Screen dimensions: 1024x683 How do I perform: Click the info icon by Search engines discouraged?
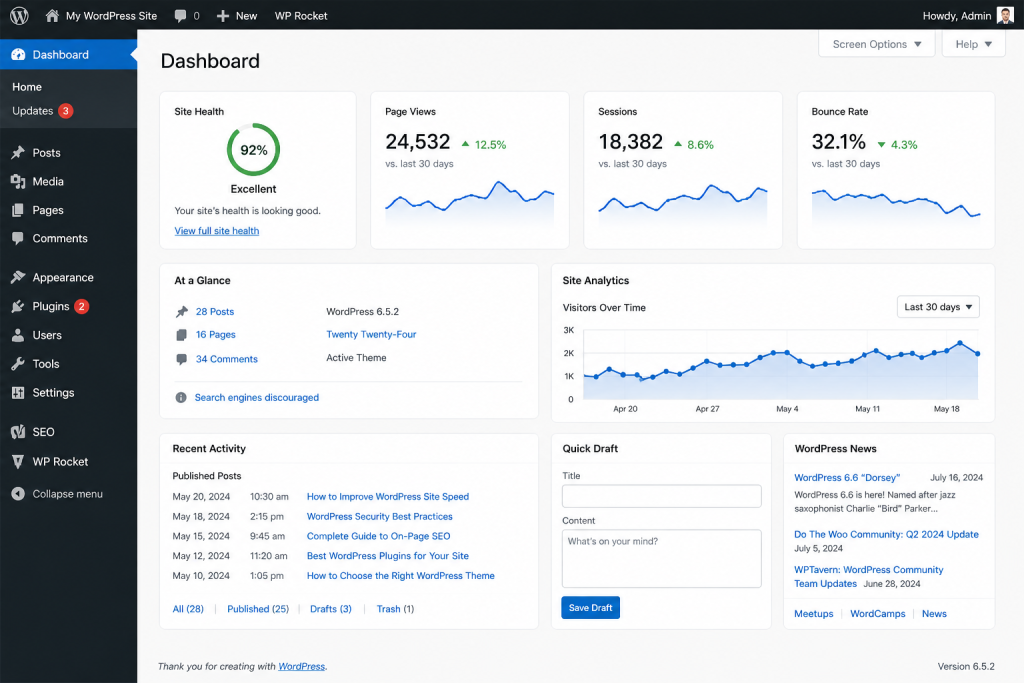(x=181, y=398)
